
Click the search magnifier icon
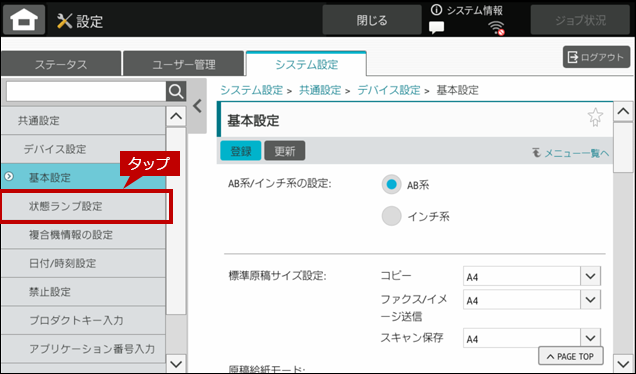[176, 92]
